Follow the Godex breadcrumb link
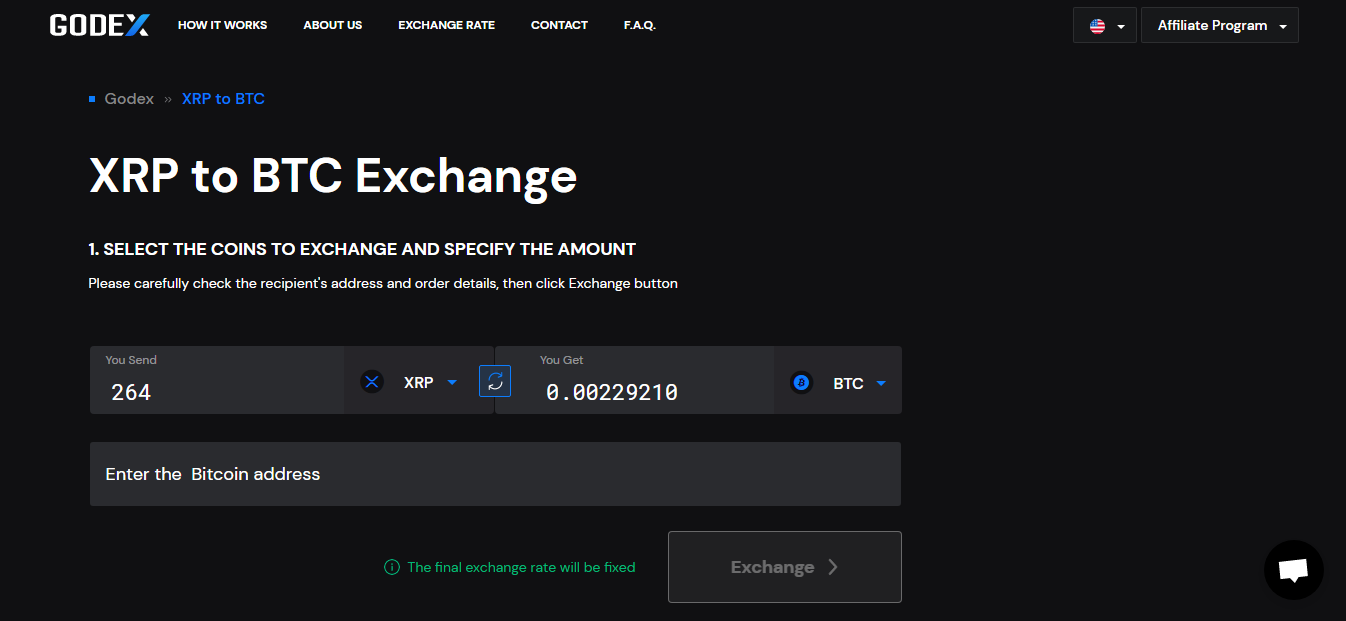 (x=129, y=99)
